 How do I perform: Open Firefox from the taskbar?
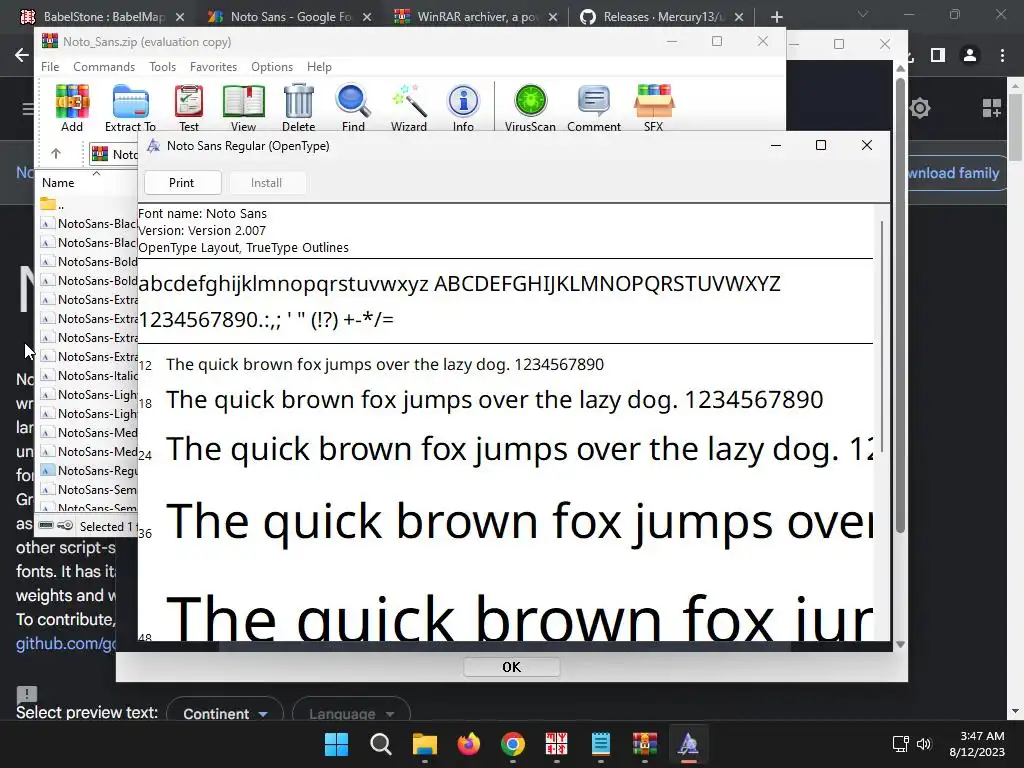click(x=468, y=744)
